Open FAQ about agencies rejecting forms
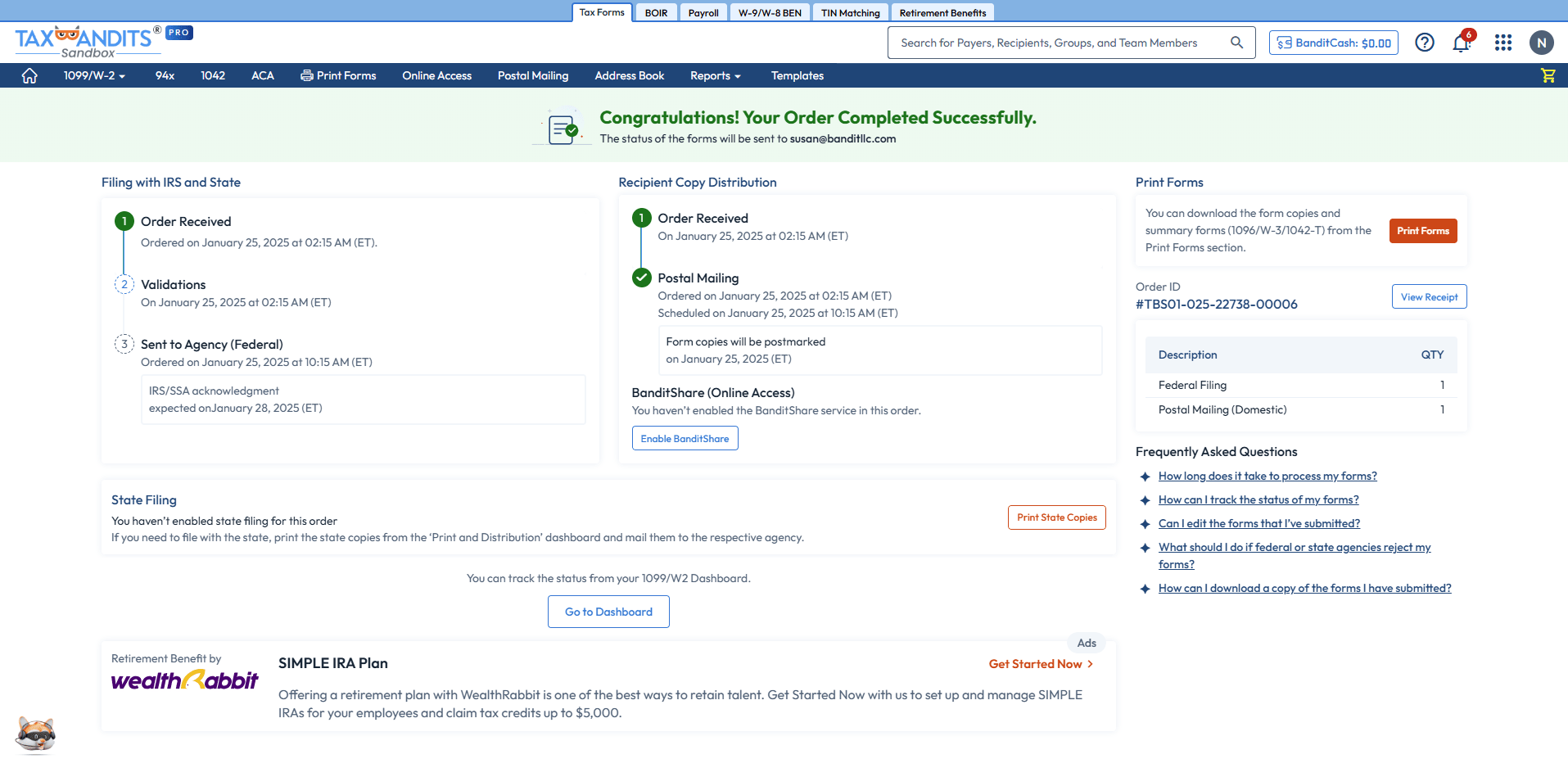Image resolution: width=1568 pixels, height=768 pixels. [x=1295, y=556]
